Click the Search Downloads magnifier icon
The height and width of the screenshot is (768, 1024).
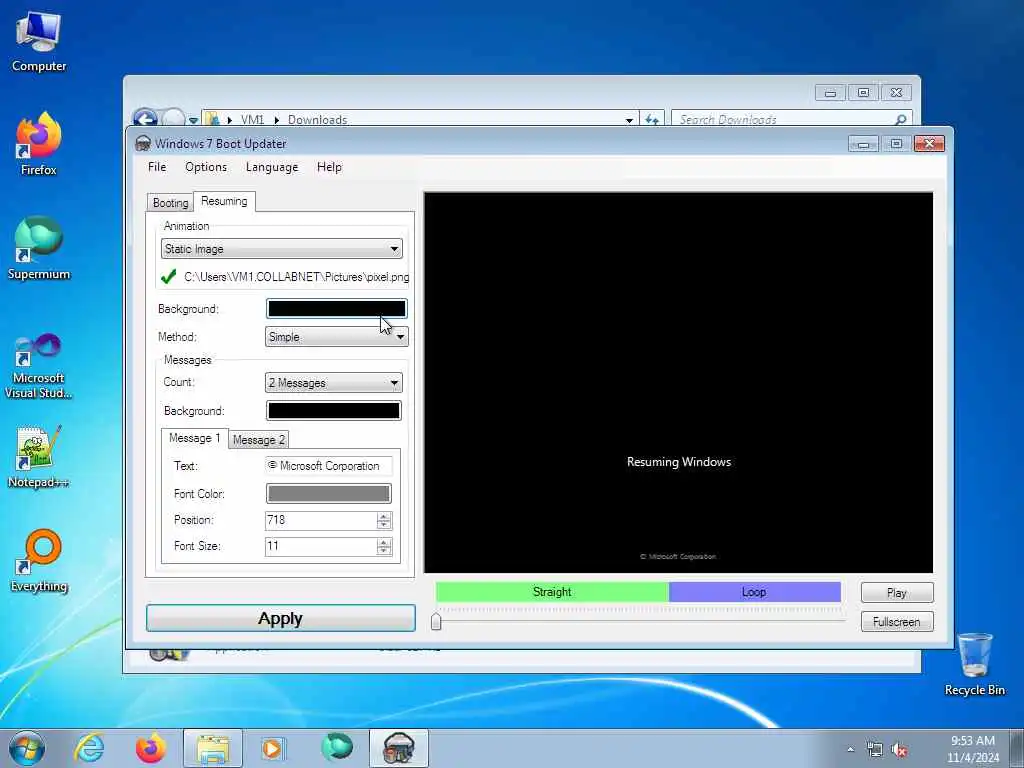[900, 120]
